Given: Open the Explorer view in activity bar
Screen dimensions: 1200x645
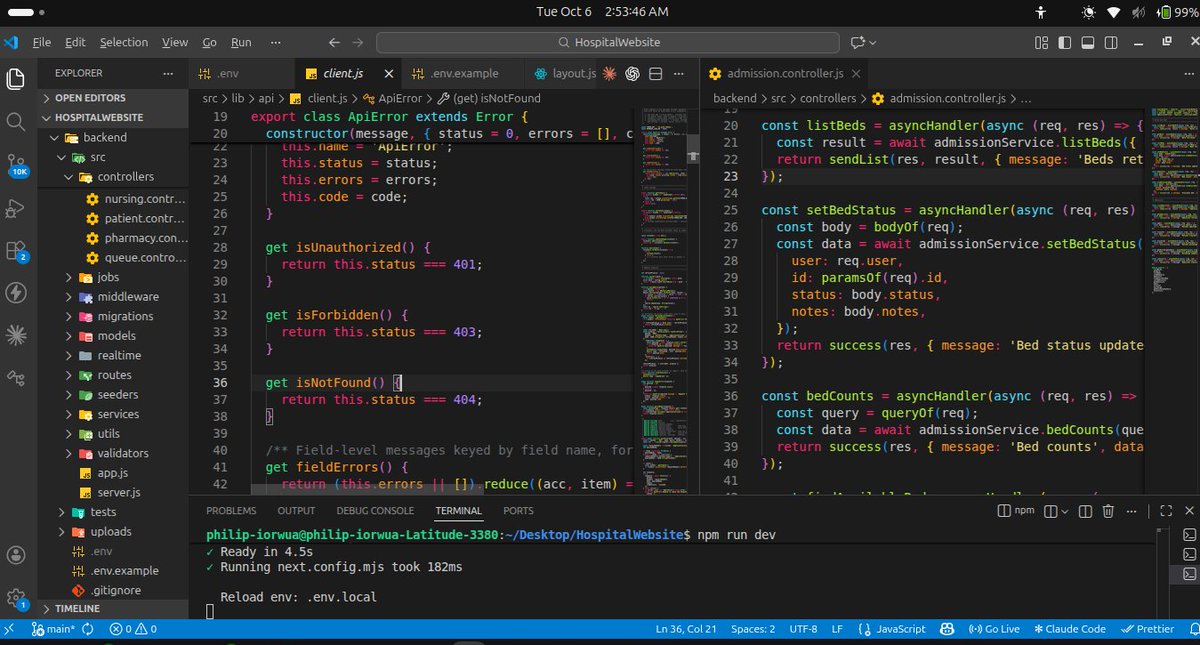Looking at the screenshot, I should click(16, 79).
